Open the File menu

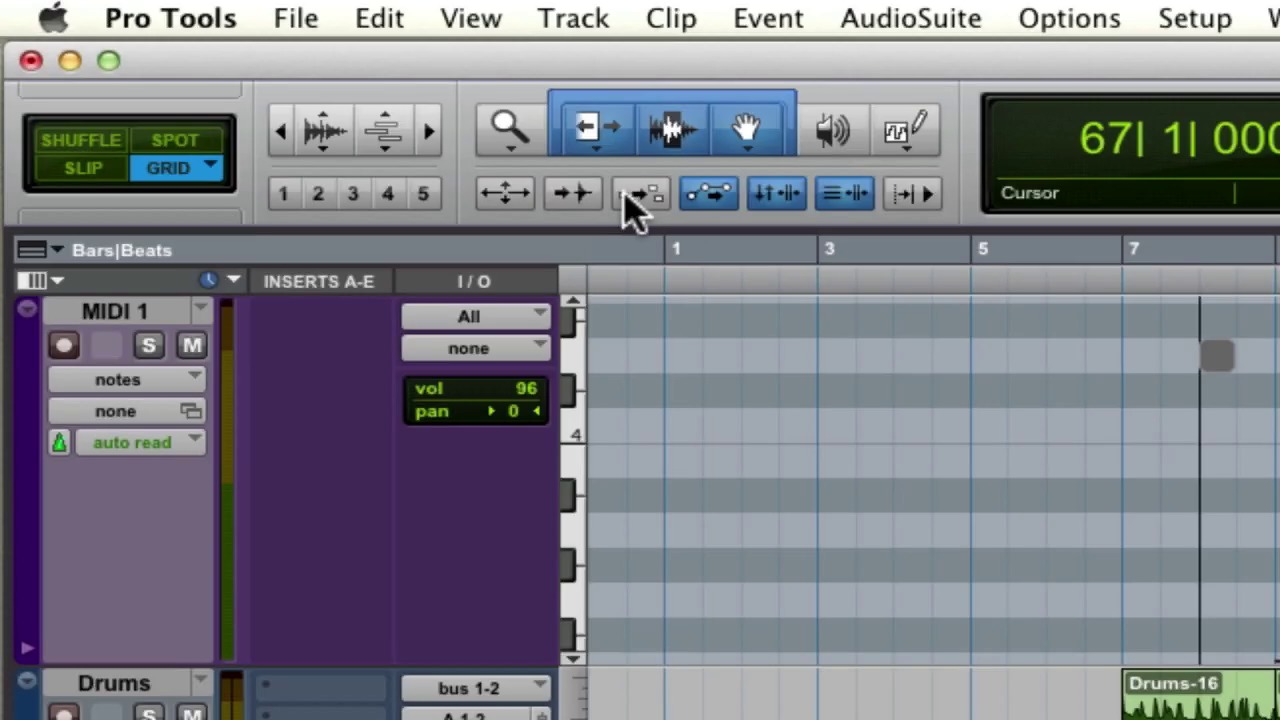[296, 18]
